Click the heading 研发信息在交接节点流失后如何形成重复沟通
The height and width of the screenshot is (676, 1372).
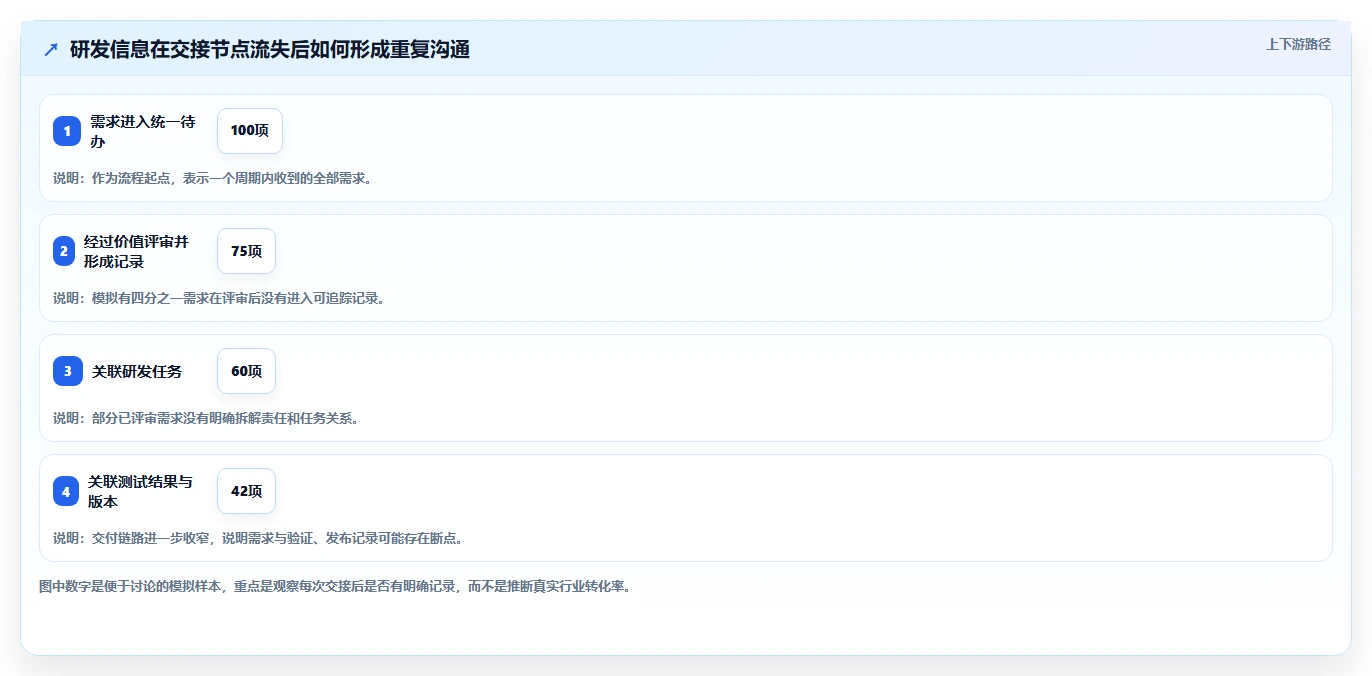click(x=270, y=49)
